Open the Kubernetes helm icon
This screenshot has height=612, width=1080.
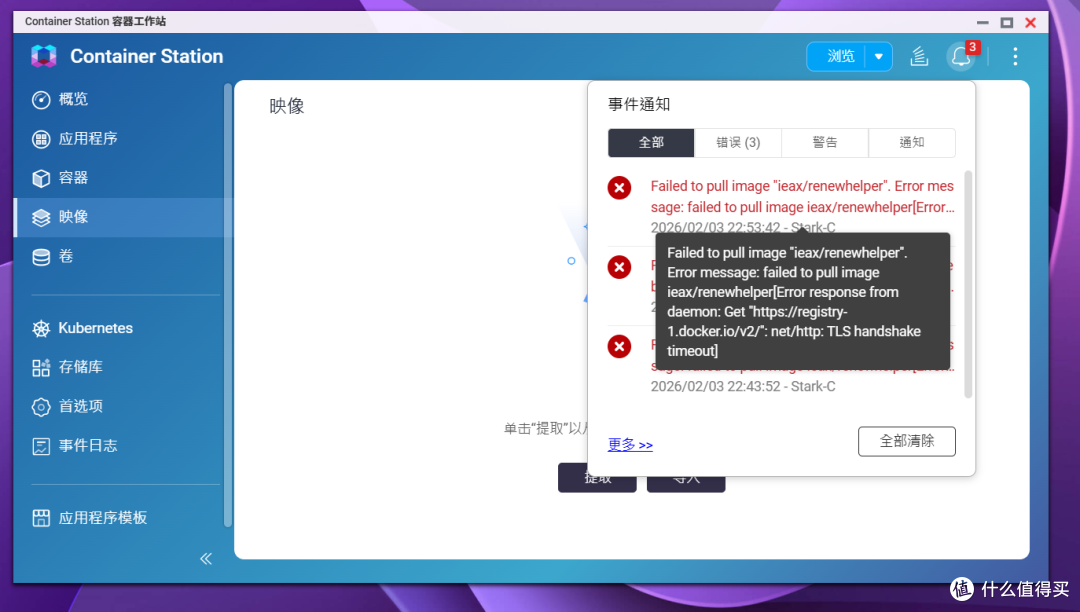pyautogui.click(x=41, y=328)
